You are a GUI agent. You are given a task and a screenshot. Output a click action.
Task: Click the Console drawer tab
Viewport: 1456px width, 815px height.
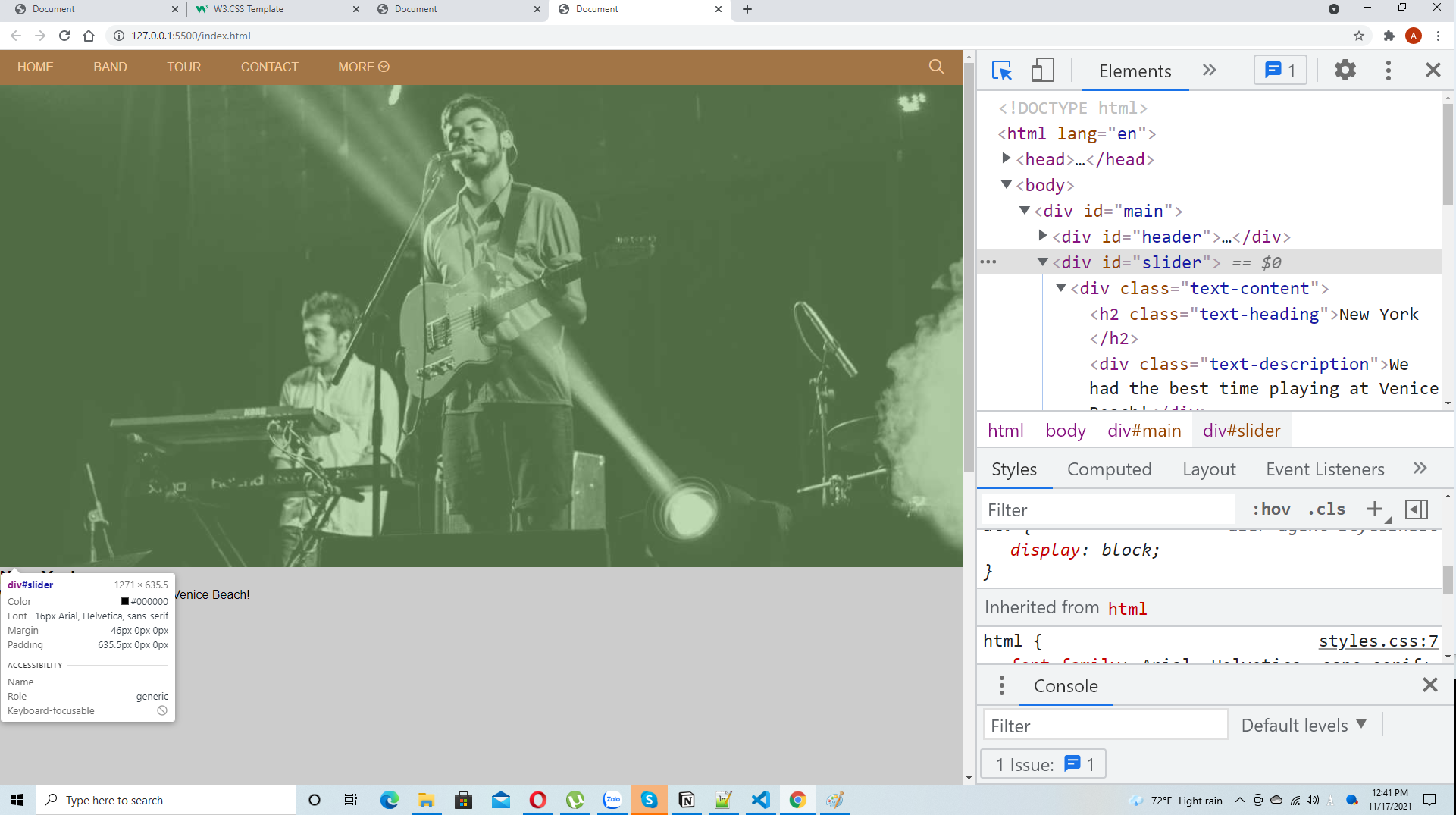pyautogui.click(x=1066, y=686)
